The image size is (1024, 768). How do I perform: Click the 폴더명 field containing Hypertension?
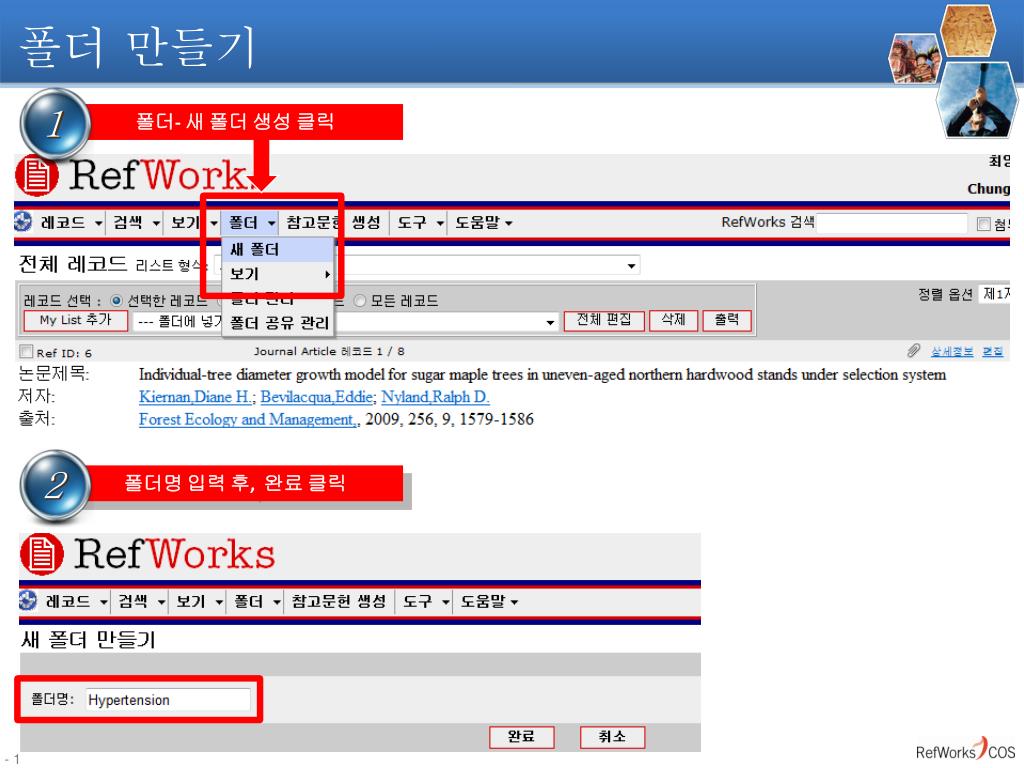(168, 700)
